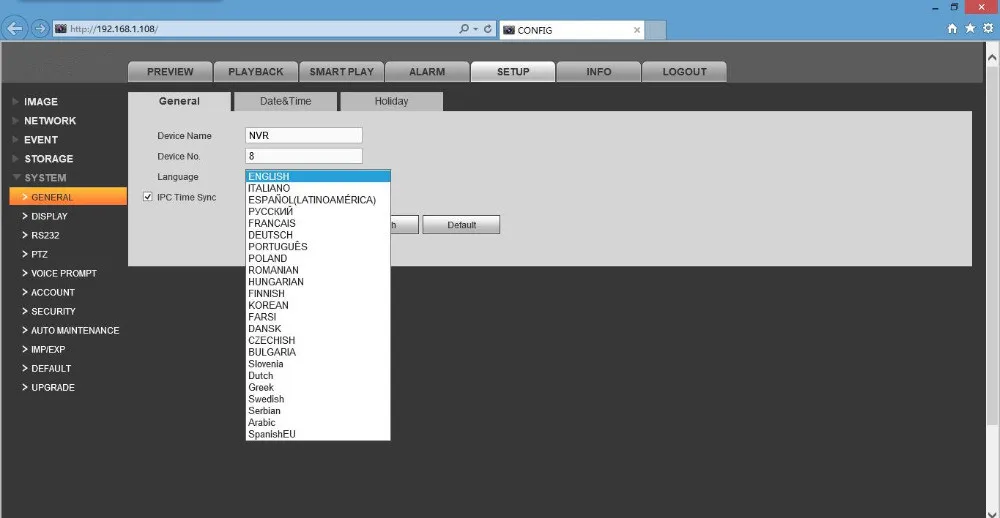Viewport: 1000px width, 518px height.
Task: Toggle the IPC Time Sync checkbox
Action: [148, 197]
